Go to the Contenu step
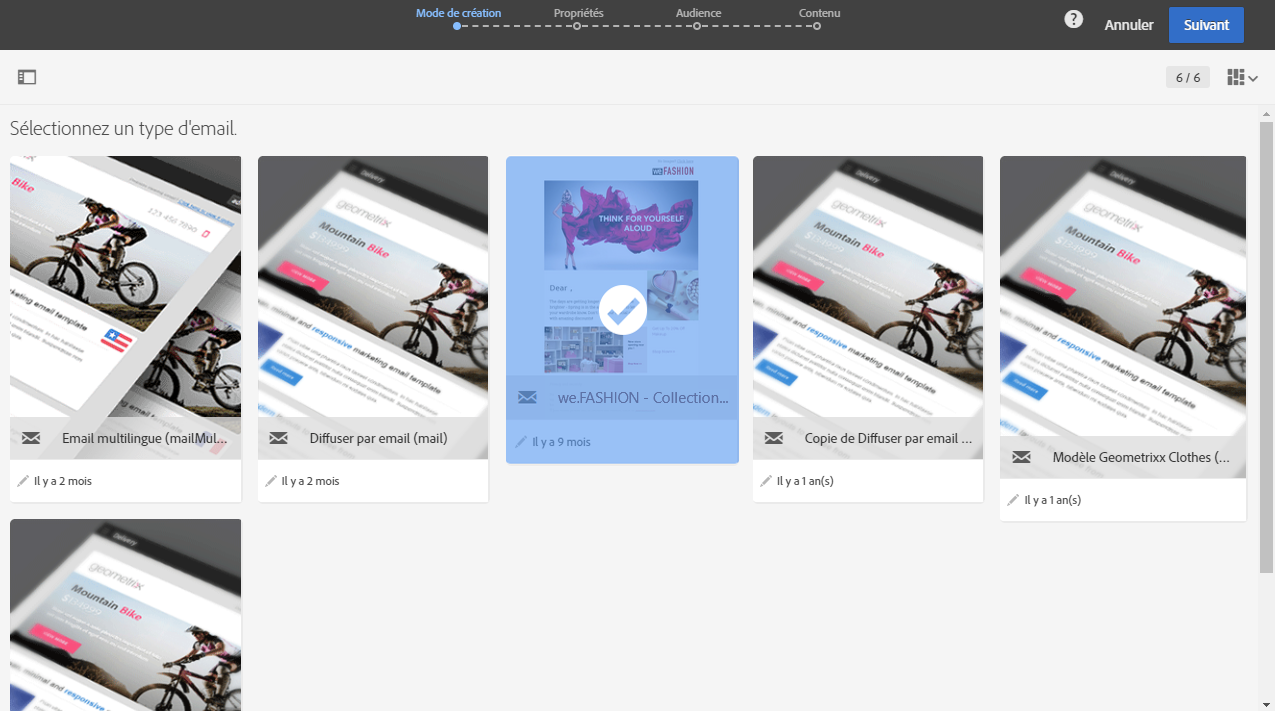 click(x=818, y=14)
